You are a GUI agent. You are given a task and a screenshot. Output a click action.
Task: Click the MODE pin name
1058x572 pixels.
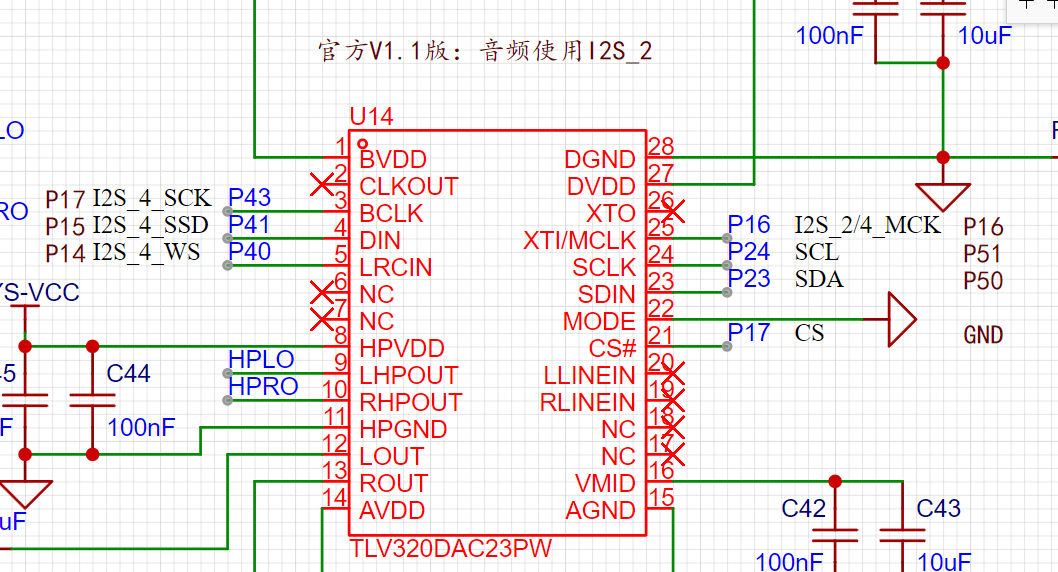(599, 321)
